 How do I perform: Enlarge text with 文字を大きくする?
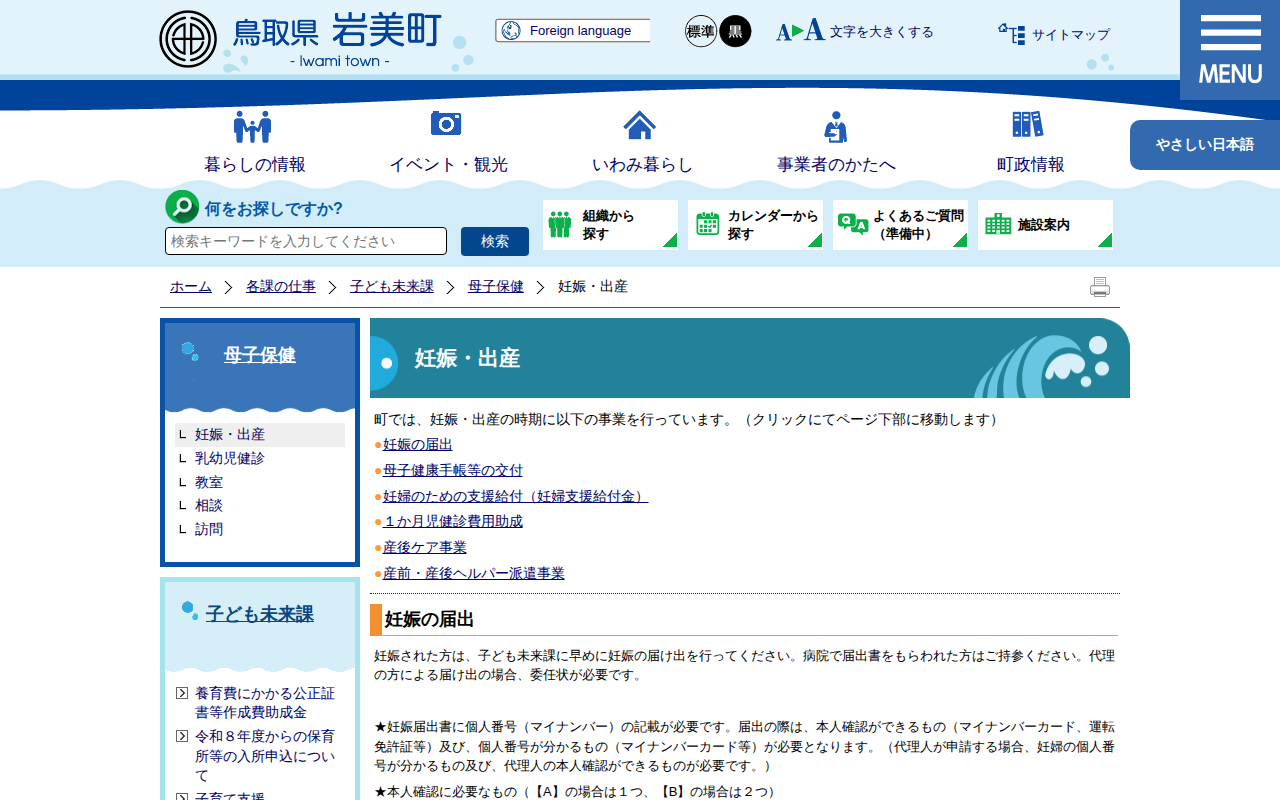click(x=855, y=31)
